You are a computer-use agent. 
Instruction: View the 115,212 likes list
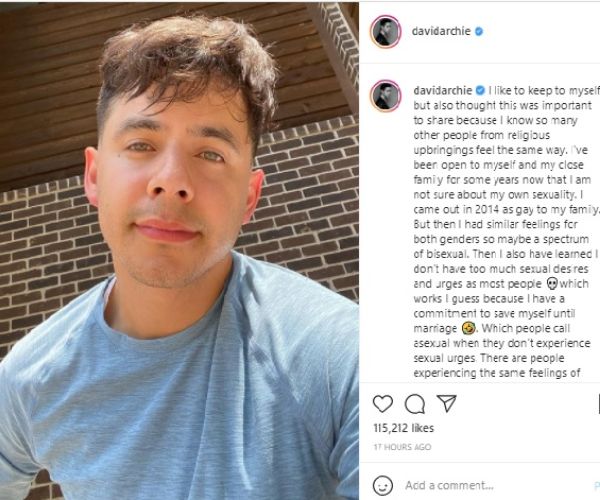(404, 428)
